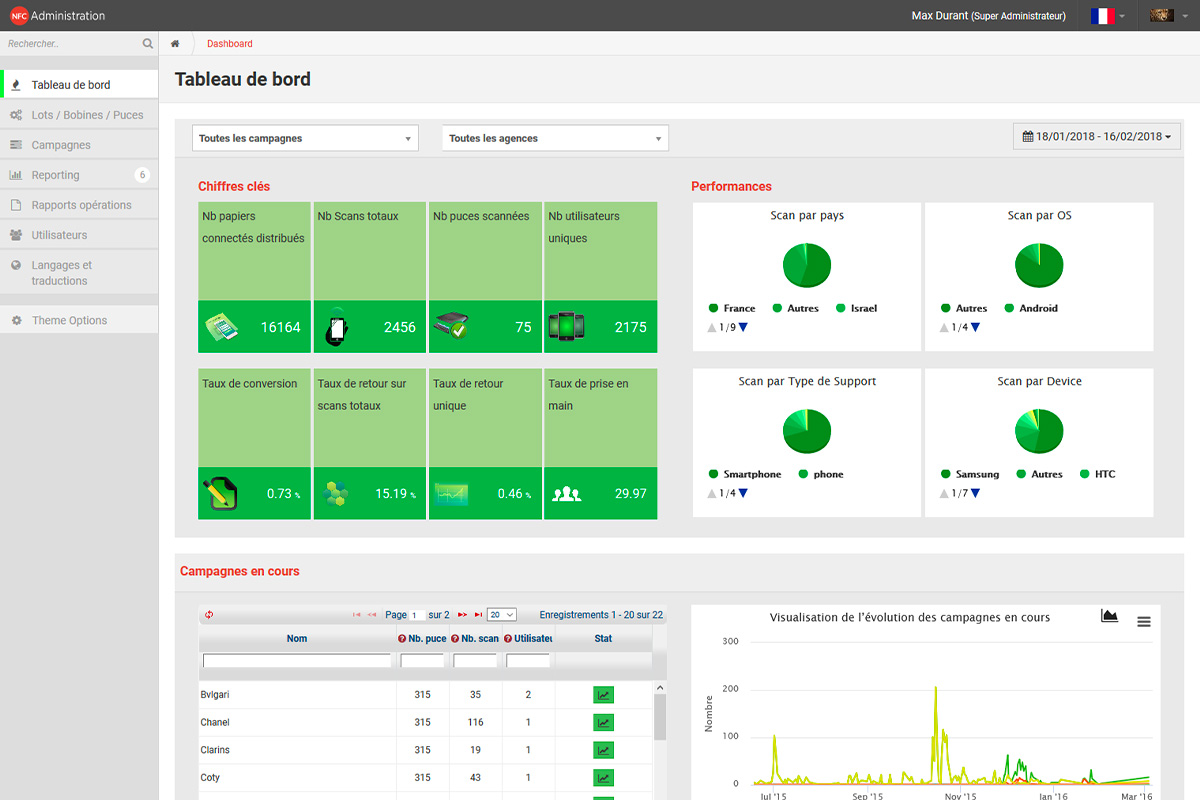Click the Nom filter input field
The width and height of the screenshot is (1200, 800).
click(297, 661)
